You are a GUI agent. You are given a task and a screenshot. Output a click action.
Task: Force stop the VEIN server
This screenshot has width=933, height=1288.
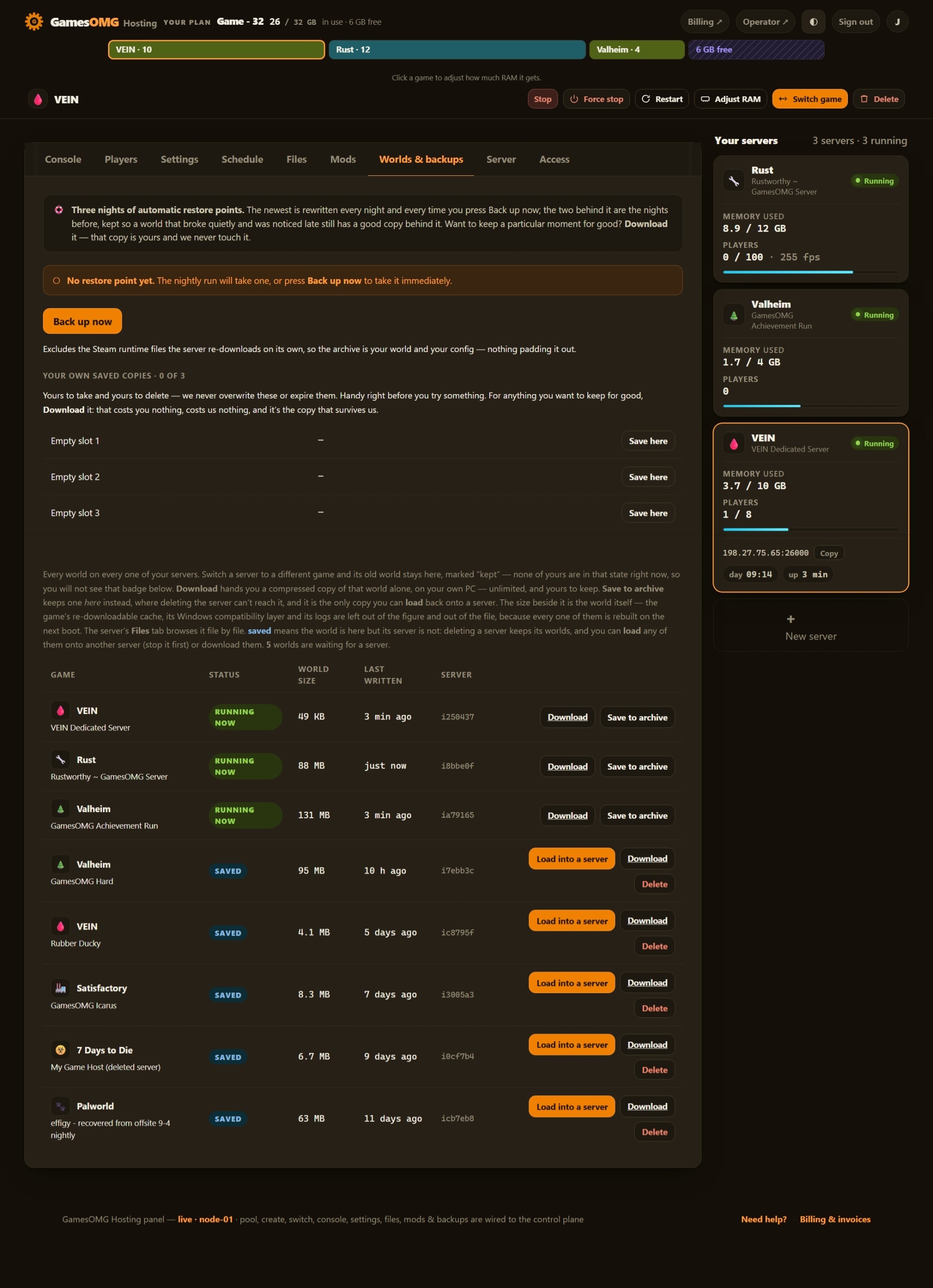click(597, 99)
